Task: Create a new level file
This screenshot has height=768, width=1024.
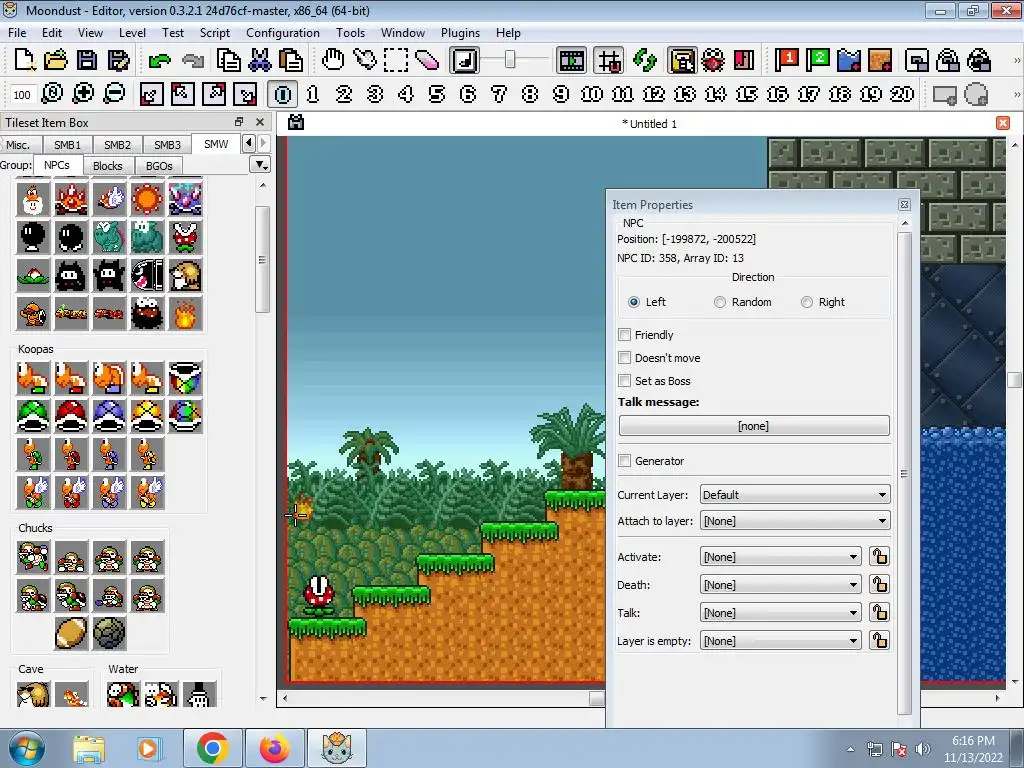Action: (x=24, y=60)
